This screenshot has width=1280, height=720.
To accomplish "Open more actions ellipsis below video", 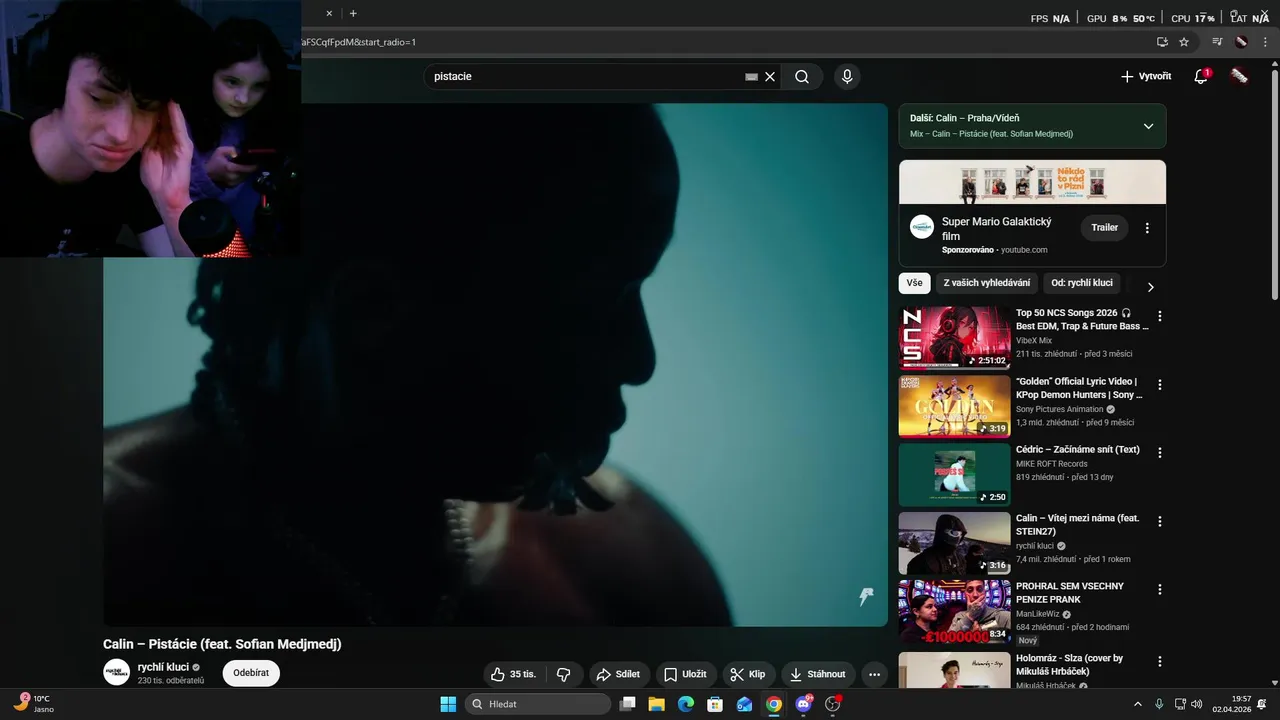I will coord(874,674).
